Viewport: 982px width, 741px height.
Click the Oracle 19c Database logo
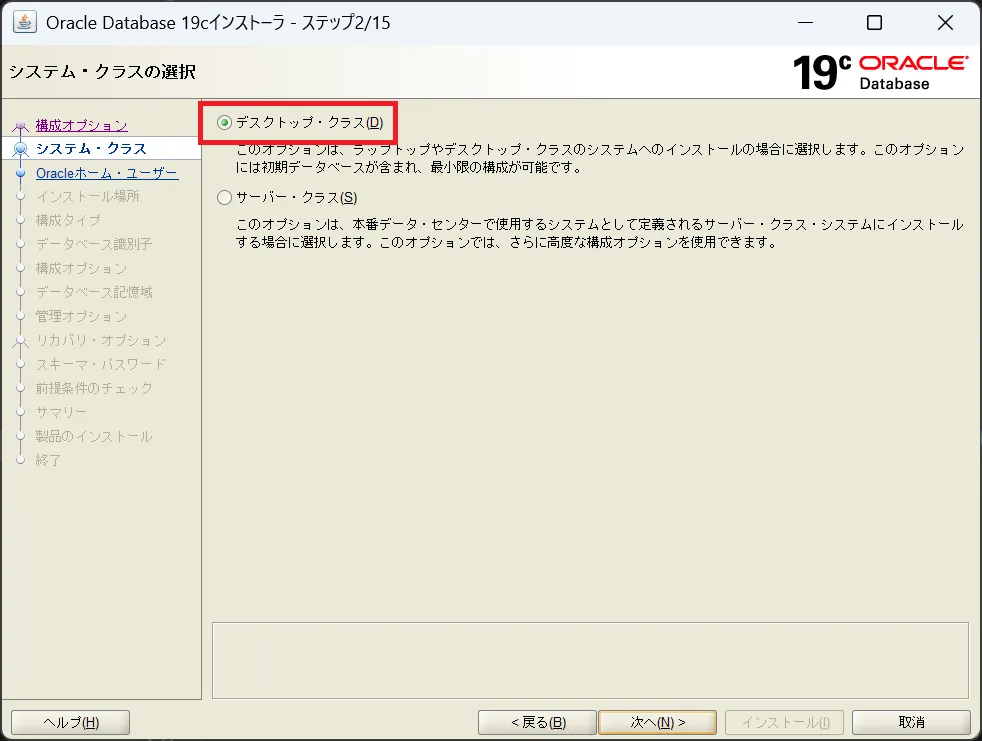881,72
